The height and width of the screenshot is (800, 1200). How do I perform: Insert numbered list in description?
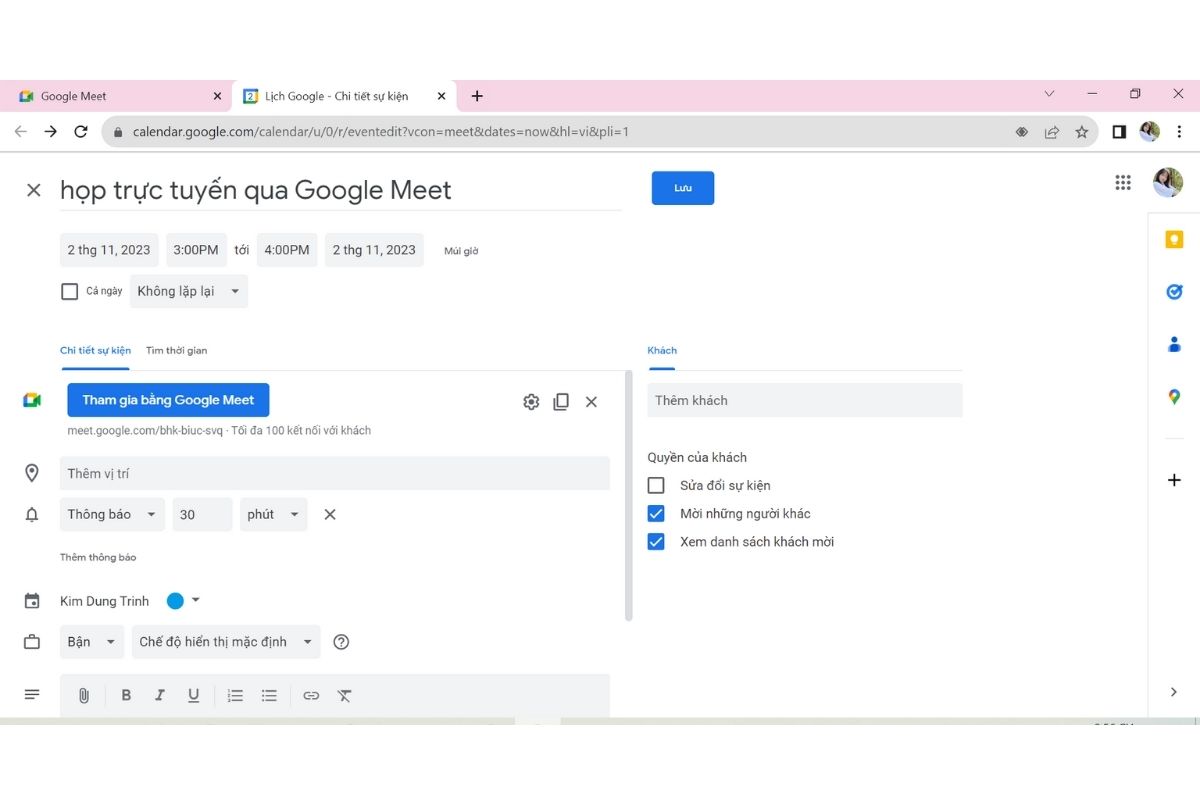[235, 695]
